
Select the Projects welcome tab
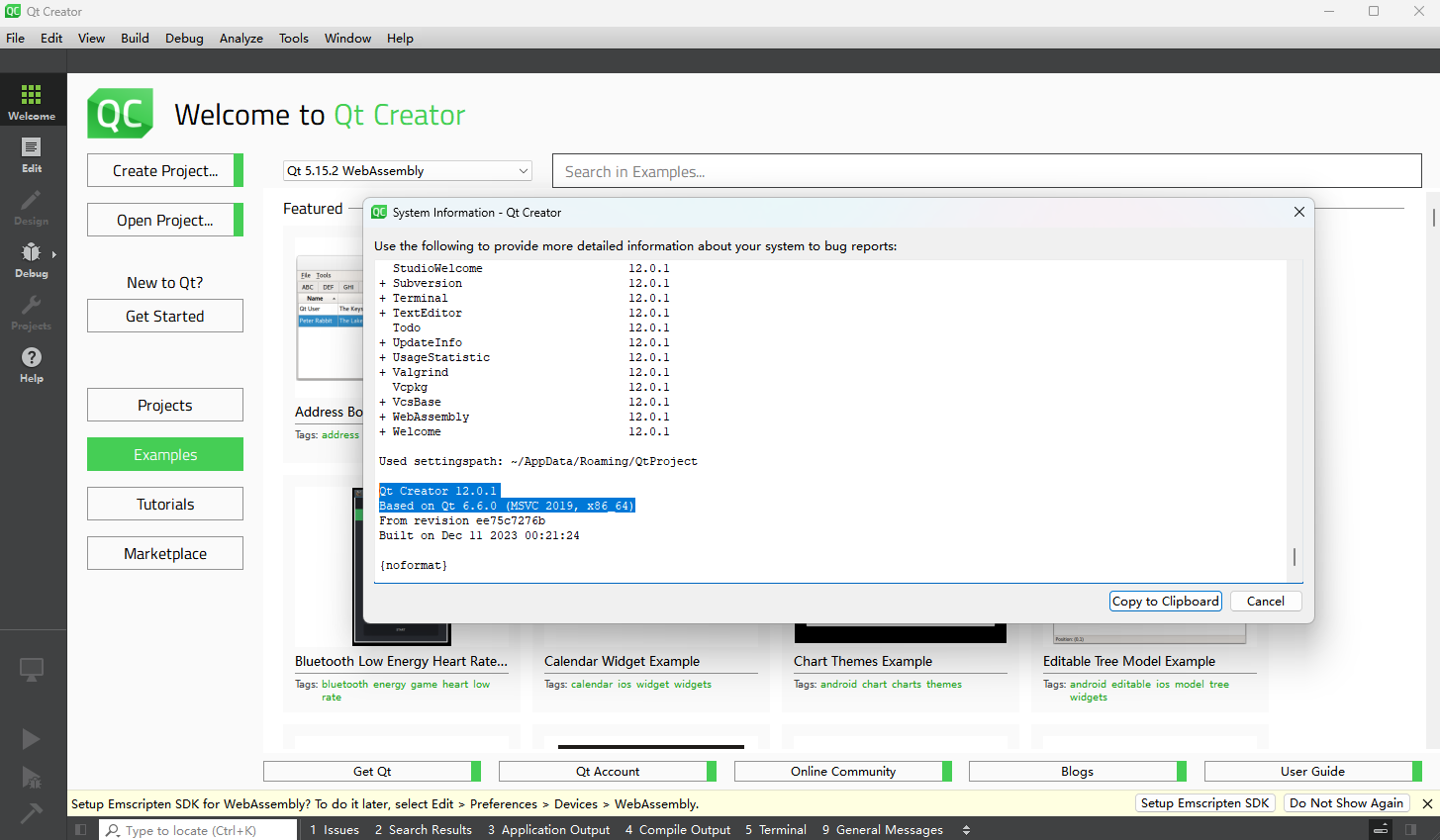165,405
